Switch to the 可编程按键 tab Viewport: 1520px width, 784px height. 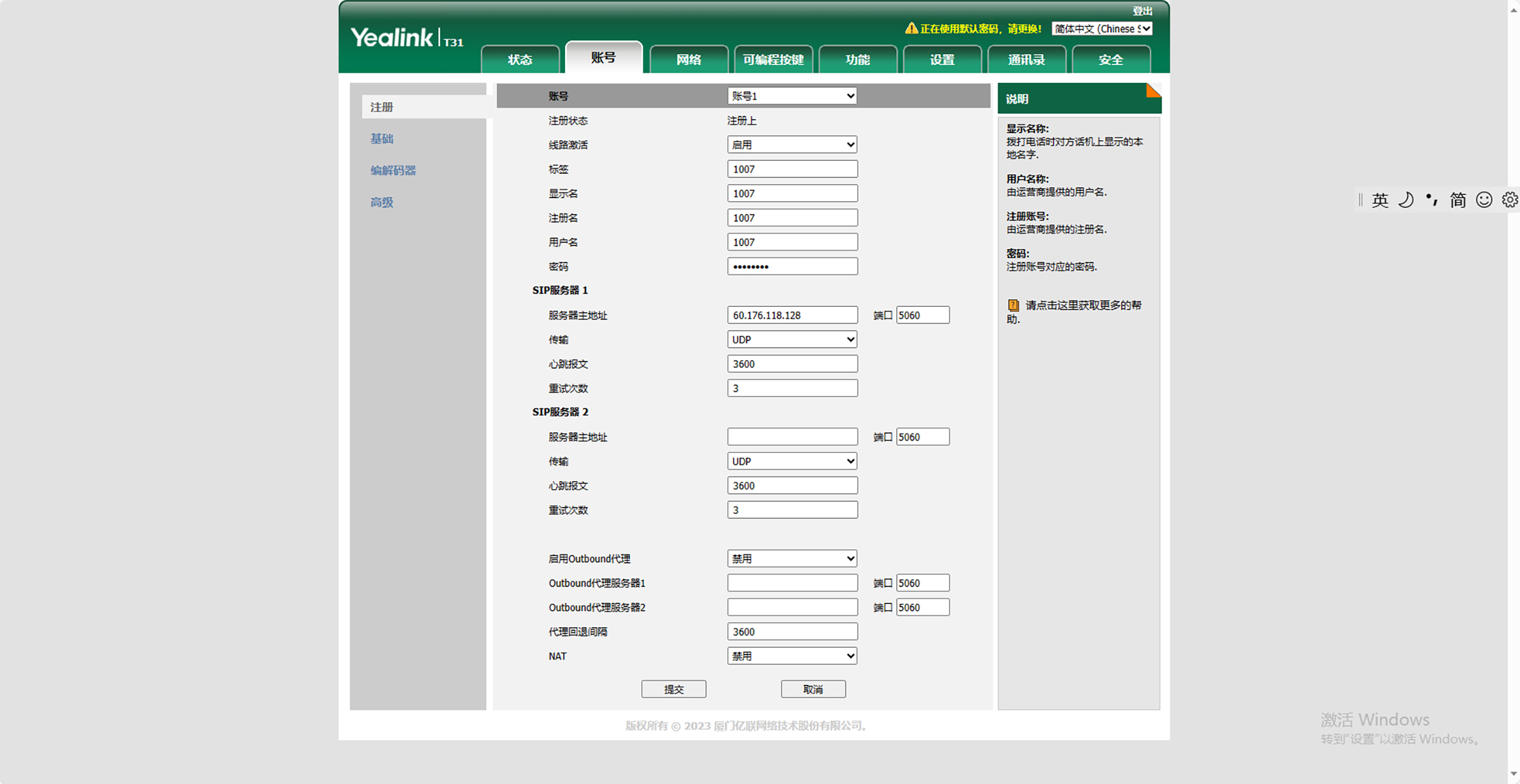point(773,60)
